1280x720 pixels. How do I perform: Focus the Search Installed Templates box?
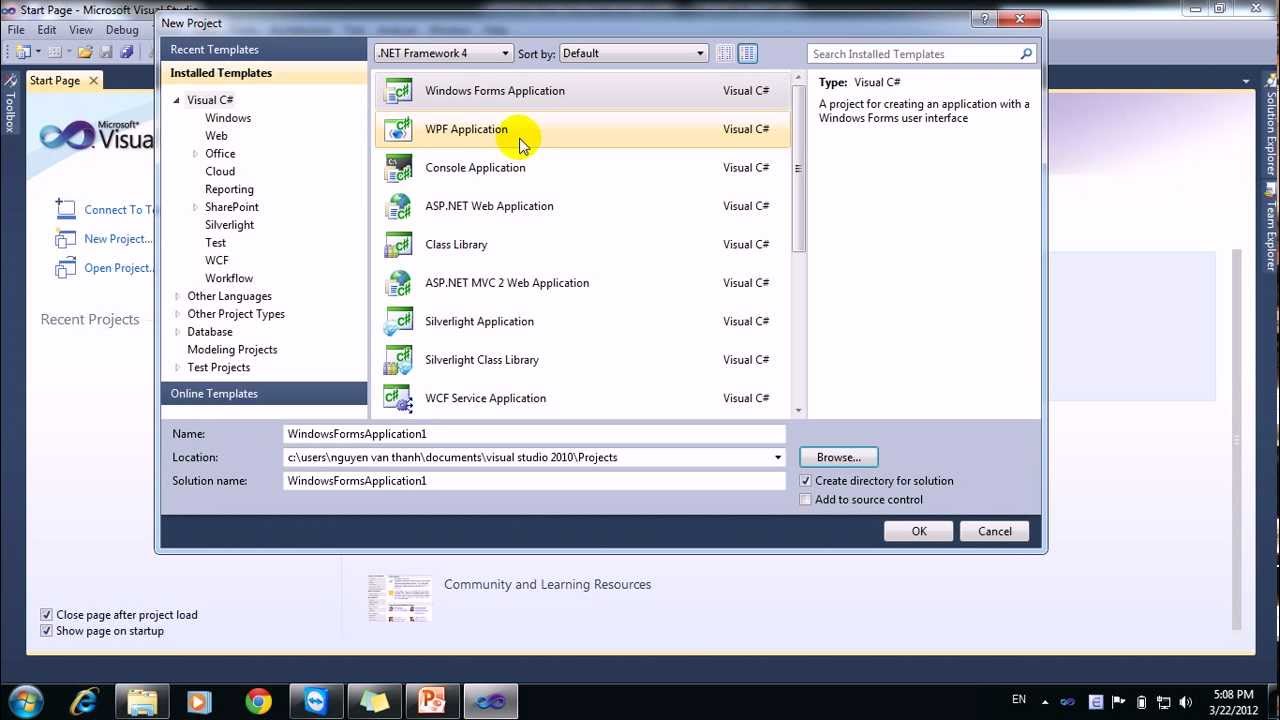coord(913,54)
